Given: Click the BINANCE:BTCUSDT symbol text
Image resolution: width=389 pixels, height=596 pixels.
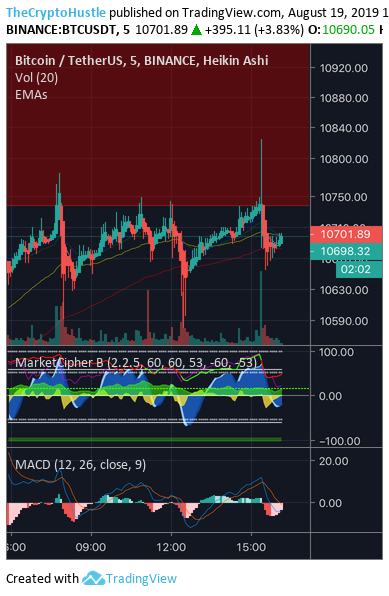Looking at the screenshot, I should pyautogui.click(x=61, y=29).
